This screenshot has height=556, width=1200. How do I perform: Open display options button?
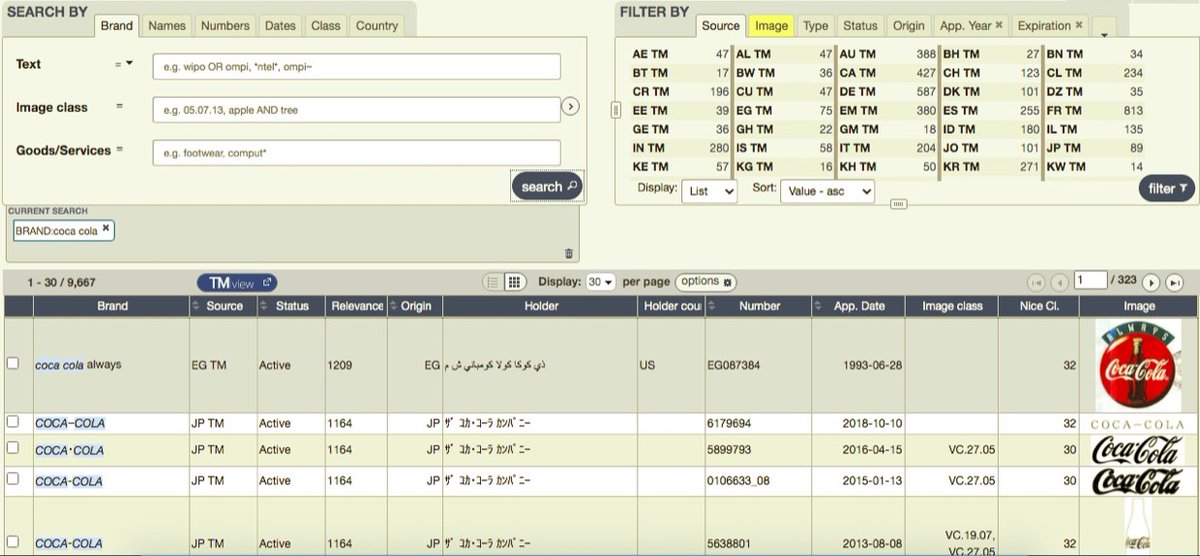pos(706,282)
